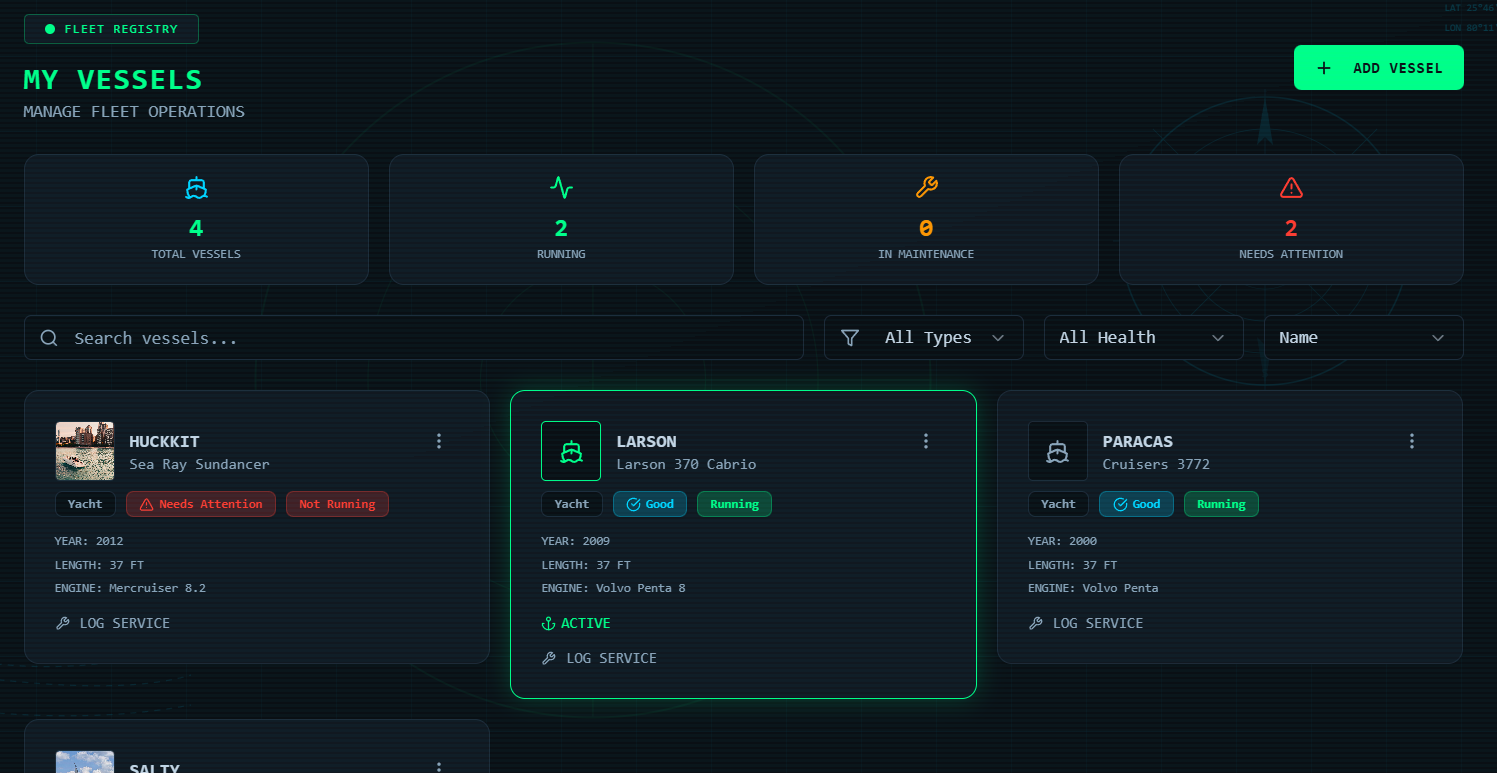Click Log Service on Larson card

pos(599,658)
